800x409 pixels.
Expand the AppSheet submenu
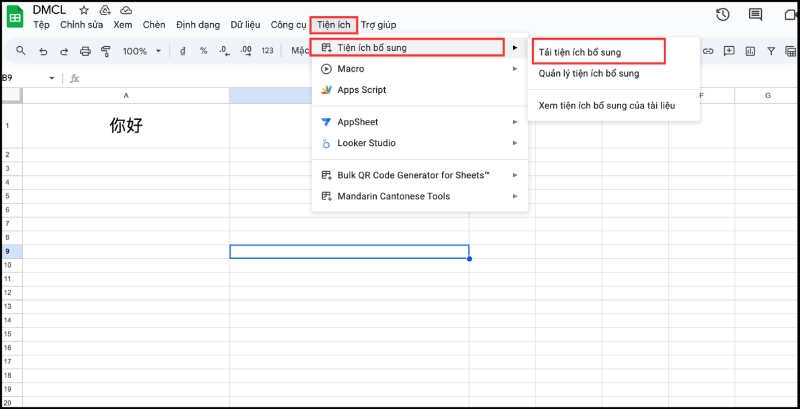[x=420, y=122]
